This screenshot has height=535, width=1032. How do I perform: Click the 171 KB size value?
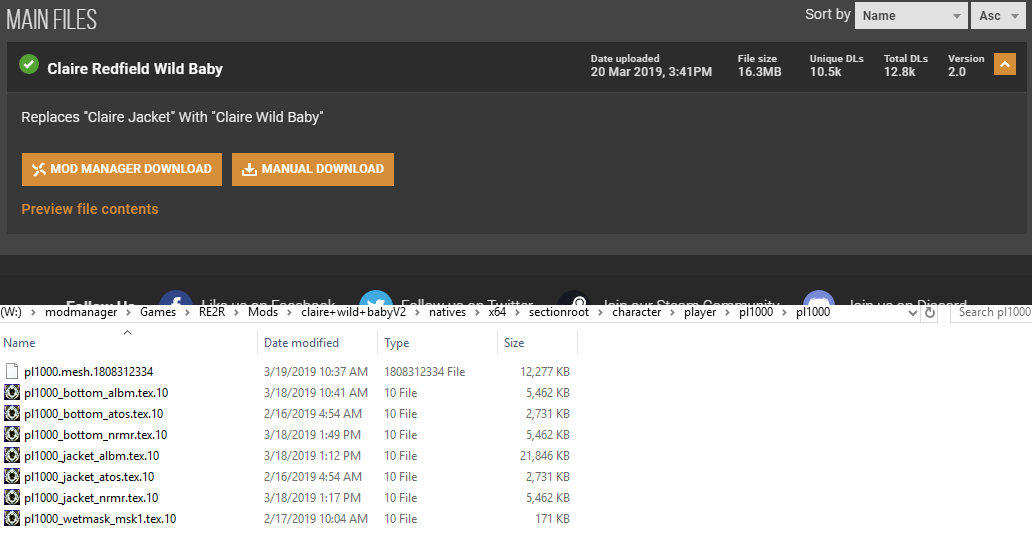[x=552, y=519]
